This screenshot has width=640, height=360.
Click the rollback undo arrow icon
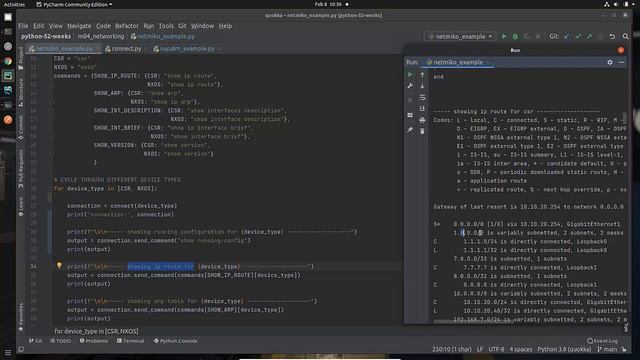coord(612,36)
